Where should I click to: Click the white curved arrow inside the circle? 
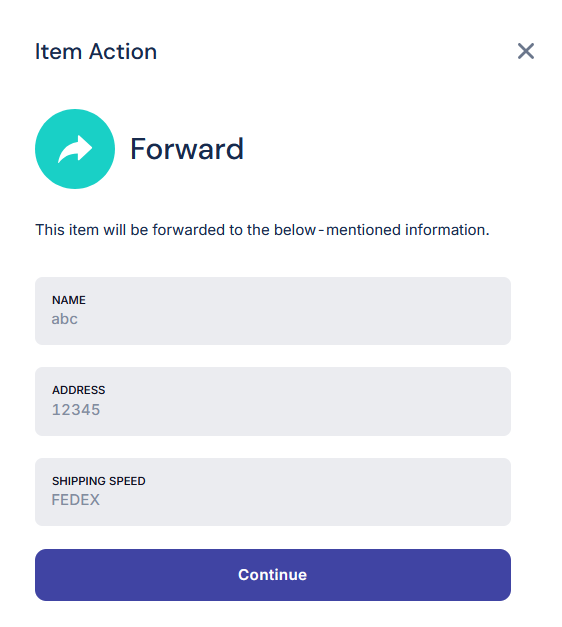click(75, 149)
